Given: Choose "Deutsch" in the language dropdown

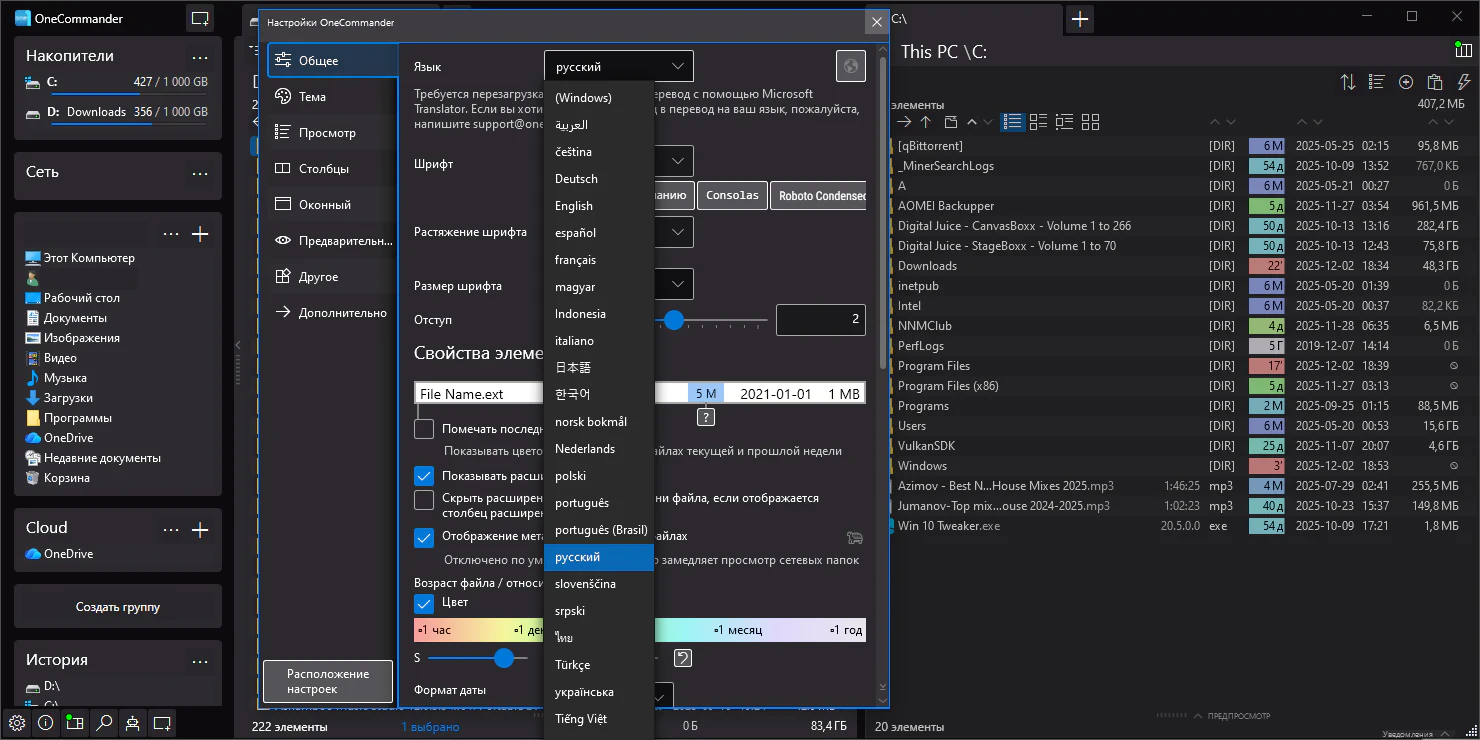Looking at the screenshot, I should click(x=576, y=179).
